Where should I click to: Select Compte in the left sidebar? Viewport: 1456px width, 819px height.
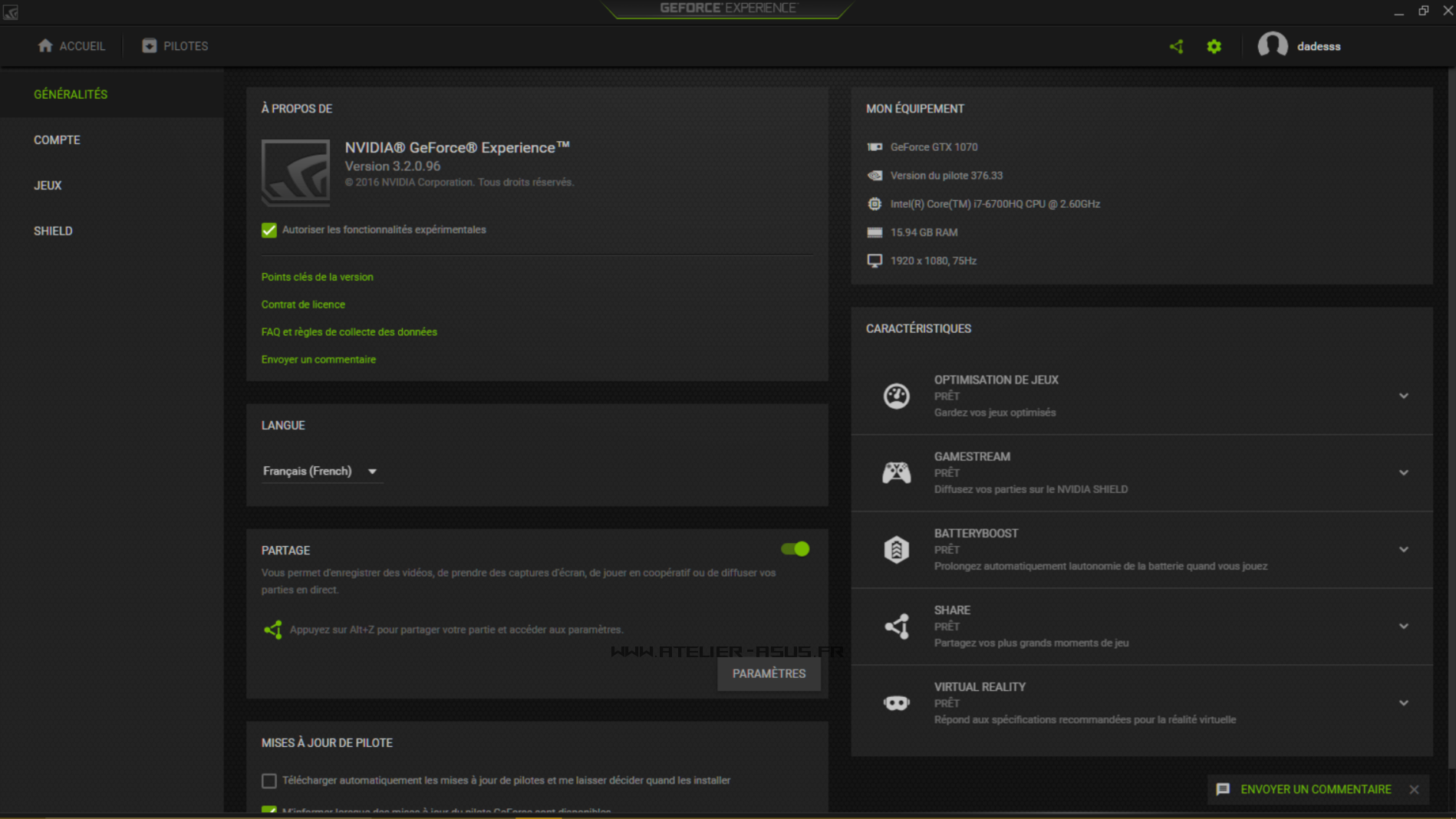[57, 140]
